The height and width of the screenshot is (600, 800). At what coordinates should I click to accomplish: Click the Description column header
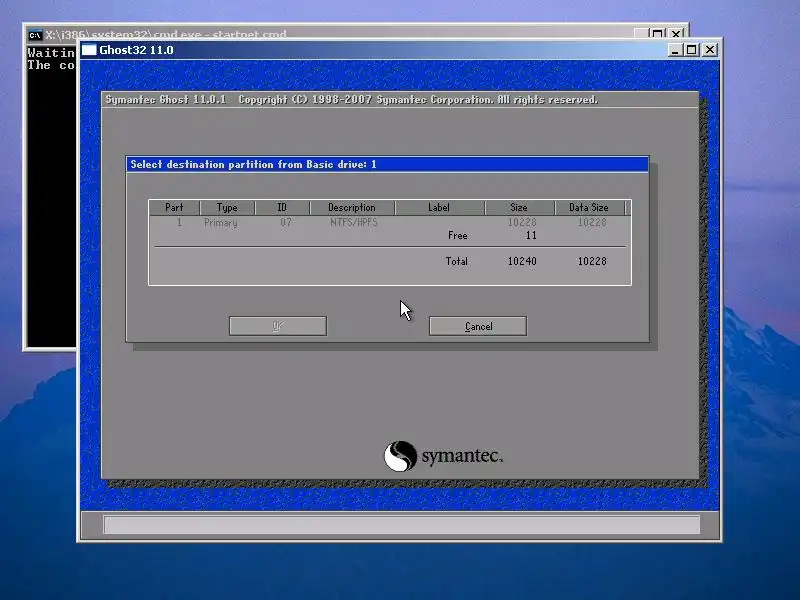(352, 208)
